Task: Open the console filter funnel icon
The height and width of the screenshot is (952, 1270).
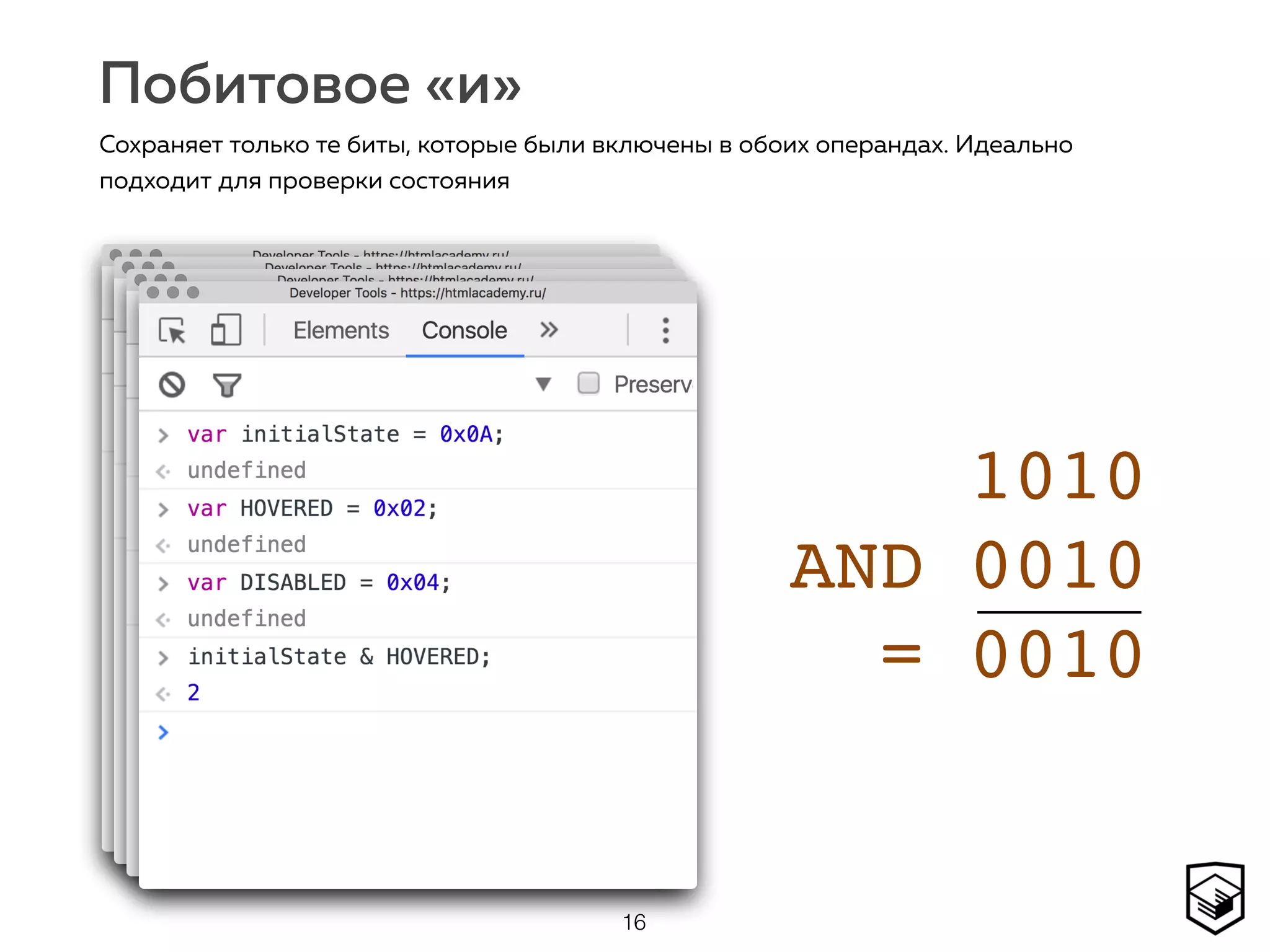Action: pyautogui.click(x=227, y=385)
